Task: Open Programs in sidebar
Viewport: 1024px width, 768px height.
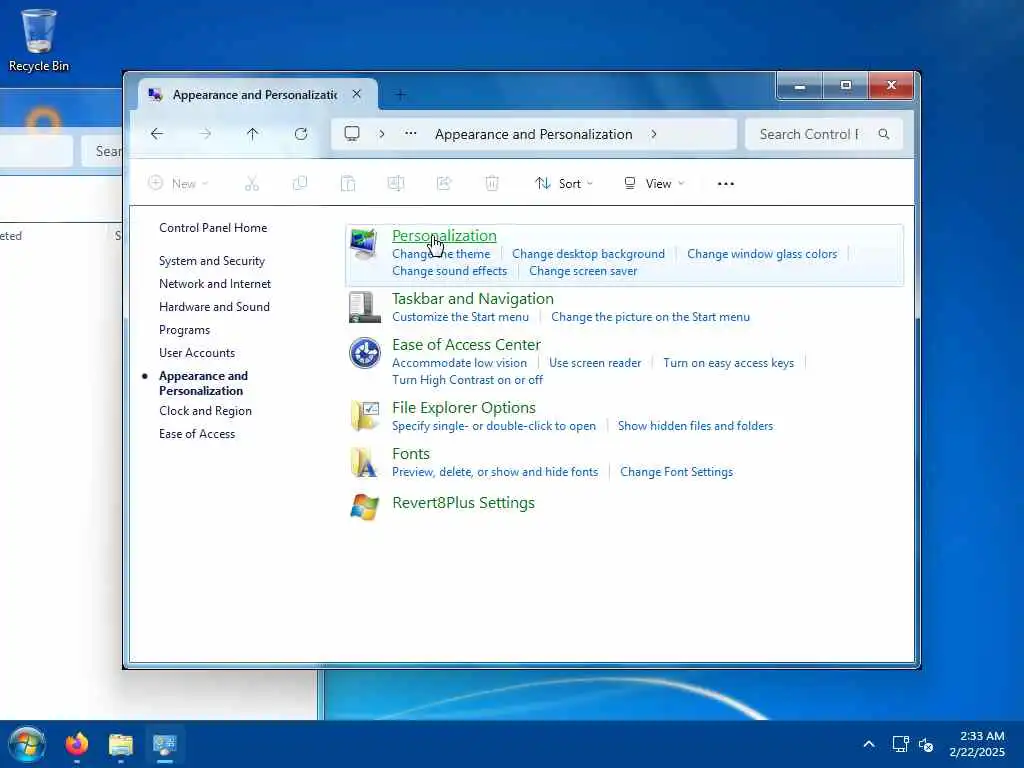Action: point(184,330)
